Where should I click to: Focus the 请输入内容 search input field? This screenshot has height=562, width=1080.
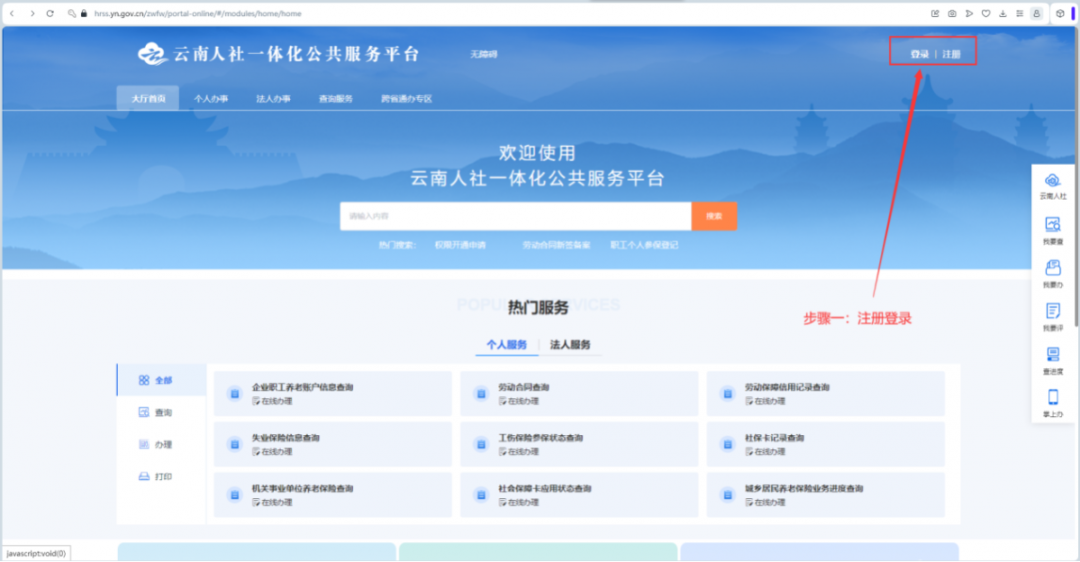[x=515, y=216]
